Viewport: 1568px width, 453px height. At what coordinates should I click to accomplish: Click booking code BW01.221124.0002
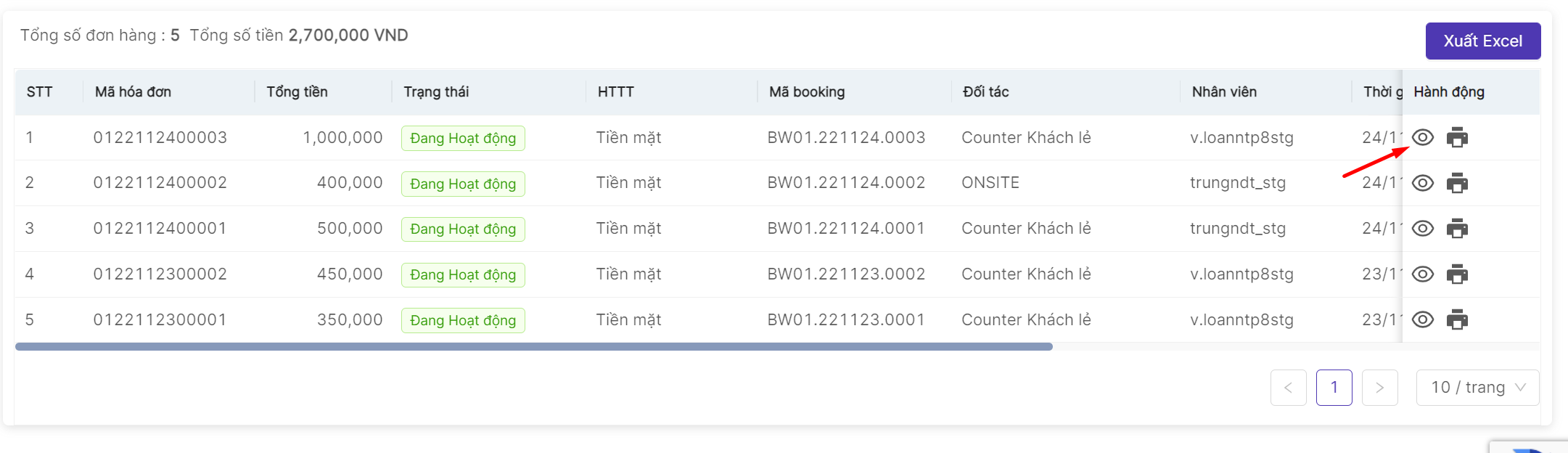click(846, 183)
